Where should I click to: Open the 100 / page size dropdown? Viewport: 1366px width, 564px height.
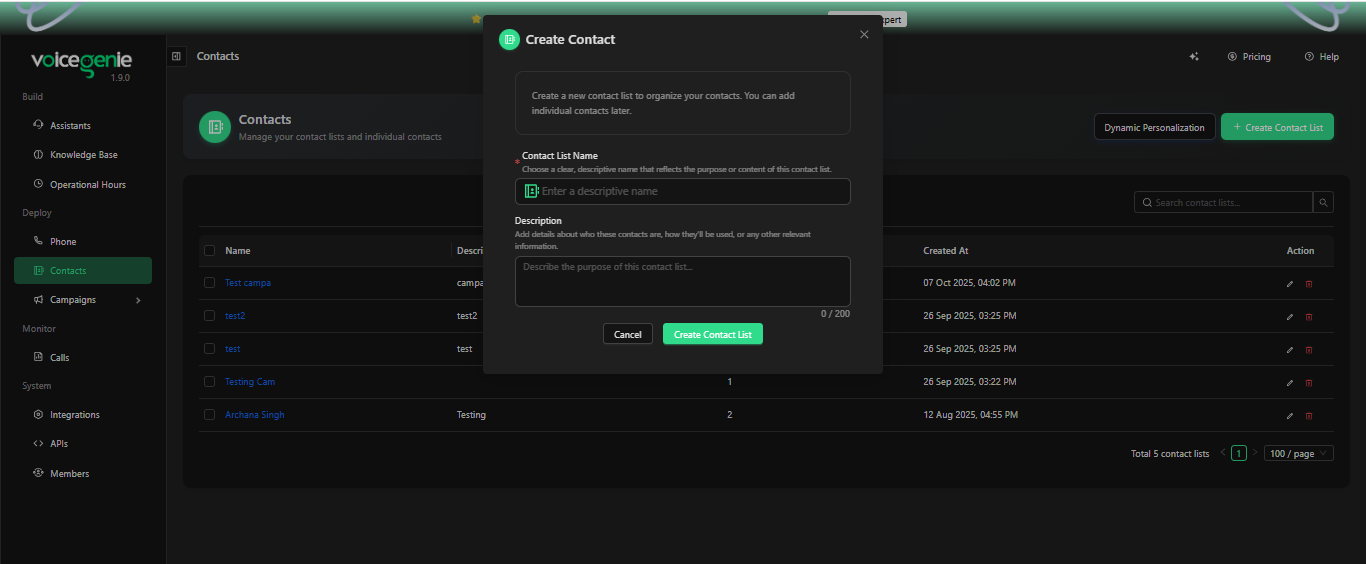1298,454
